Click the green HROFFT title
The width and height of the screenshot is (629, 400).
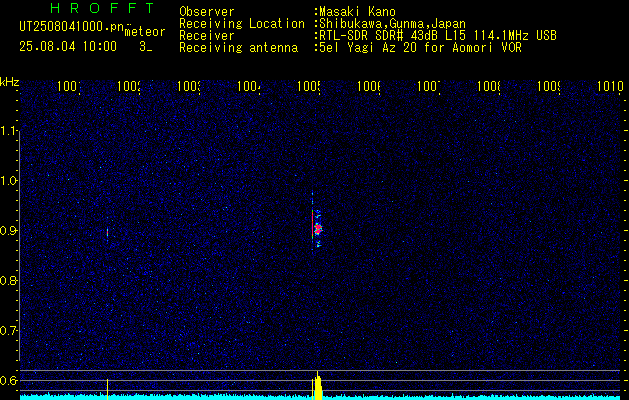[x=102, y=8]
